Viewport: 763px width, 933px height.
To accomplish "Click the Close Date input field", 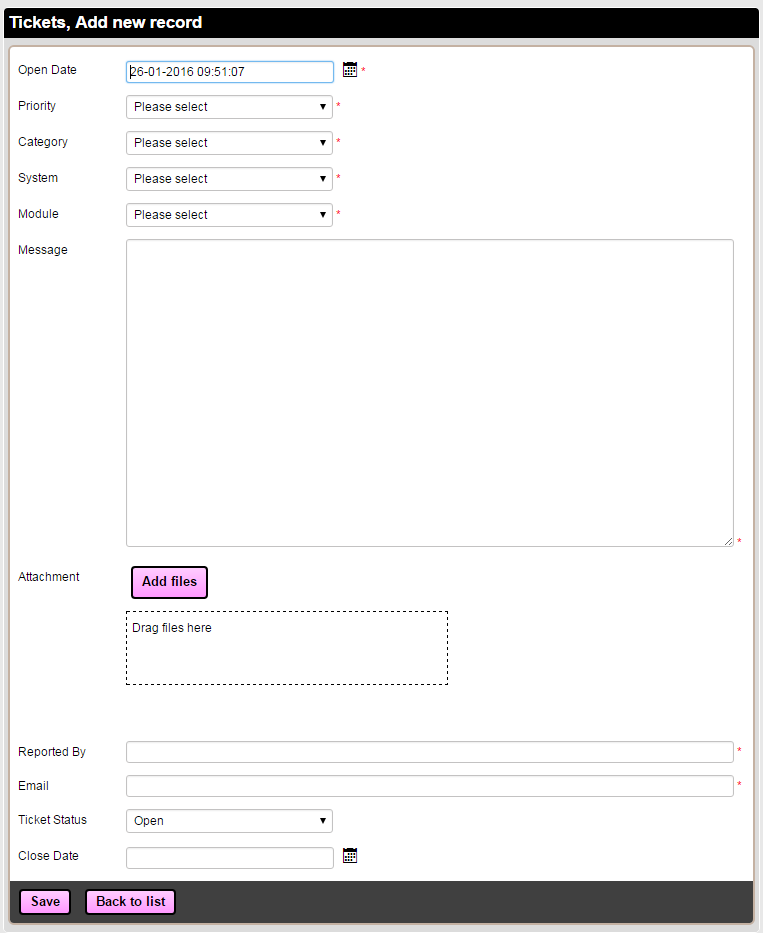I will tap(230, 858).
